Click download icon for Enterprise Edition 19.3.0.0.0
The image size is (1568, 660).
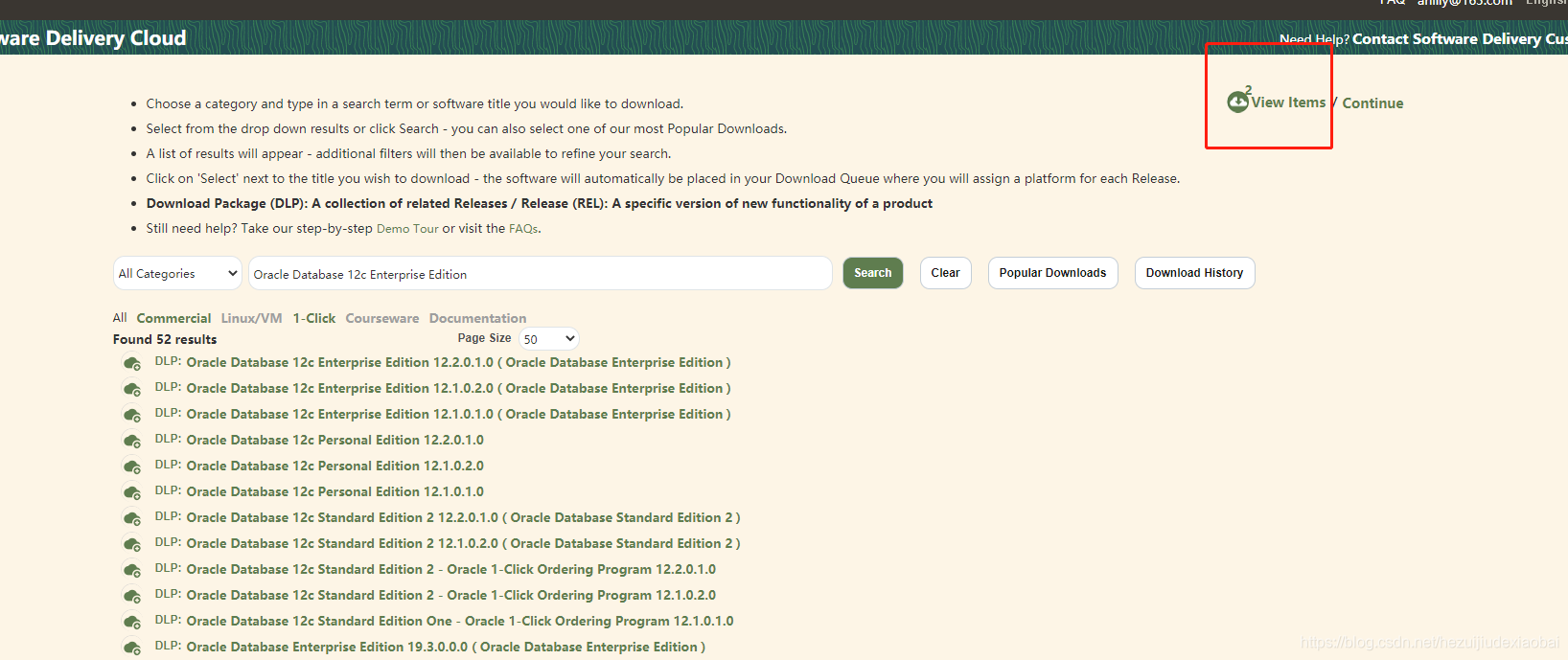[132, 648]
